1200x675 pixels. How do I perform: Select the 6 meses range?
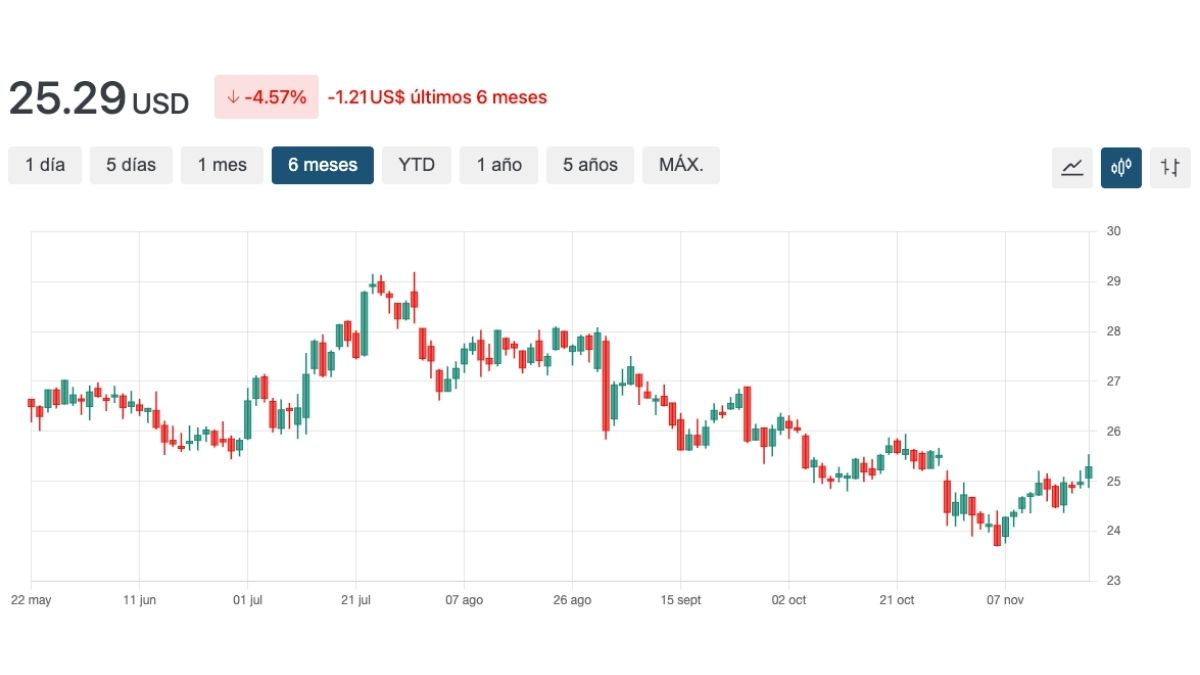tap(322, 165)
